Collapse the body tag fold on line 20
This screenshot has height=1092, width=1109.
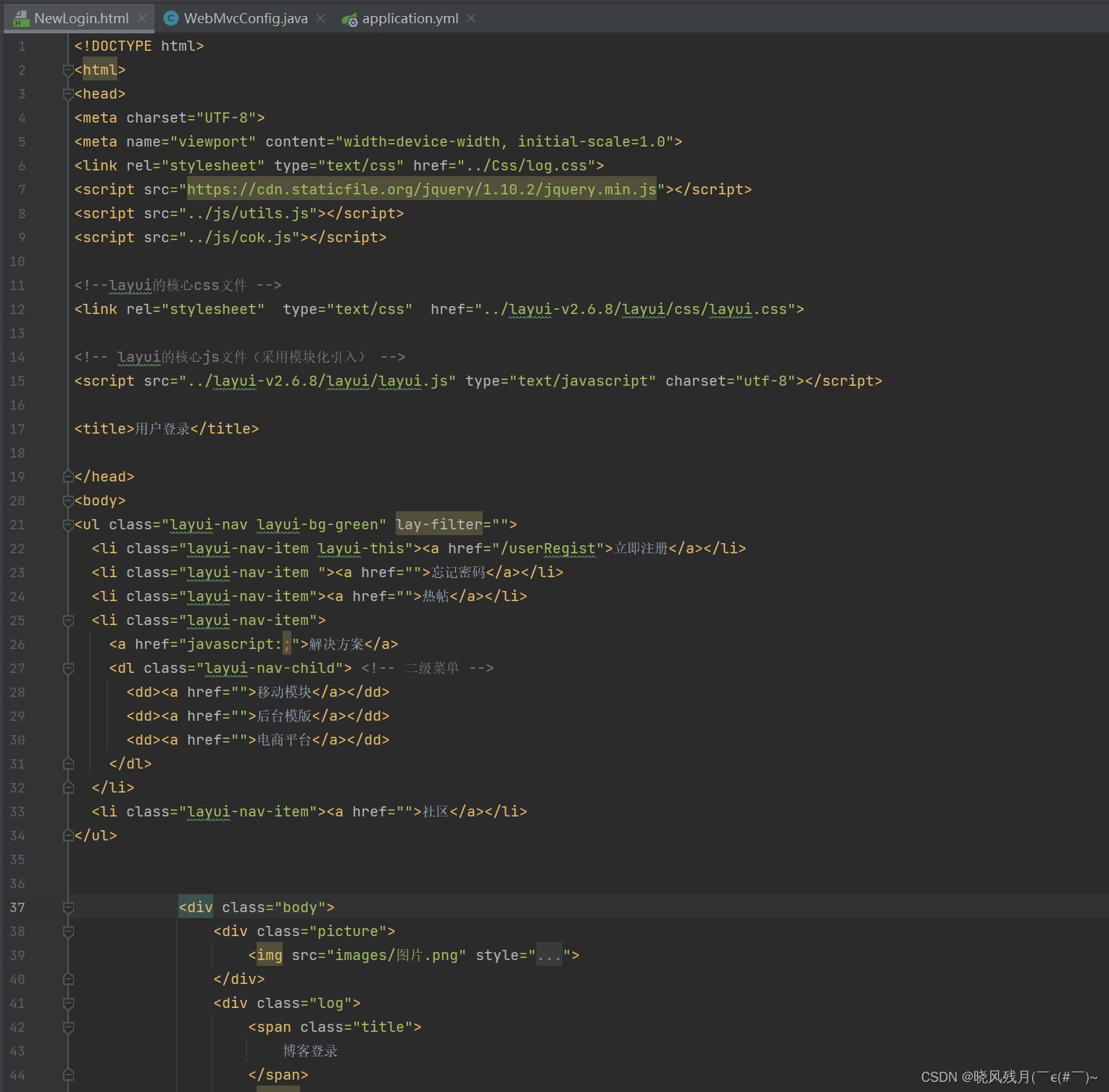[x=68, y=501]
